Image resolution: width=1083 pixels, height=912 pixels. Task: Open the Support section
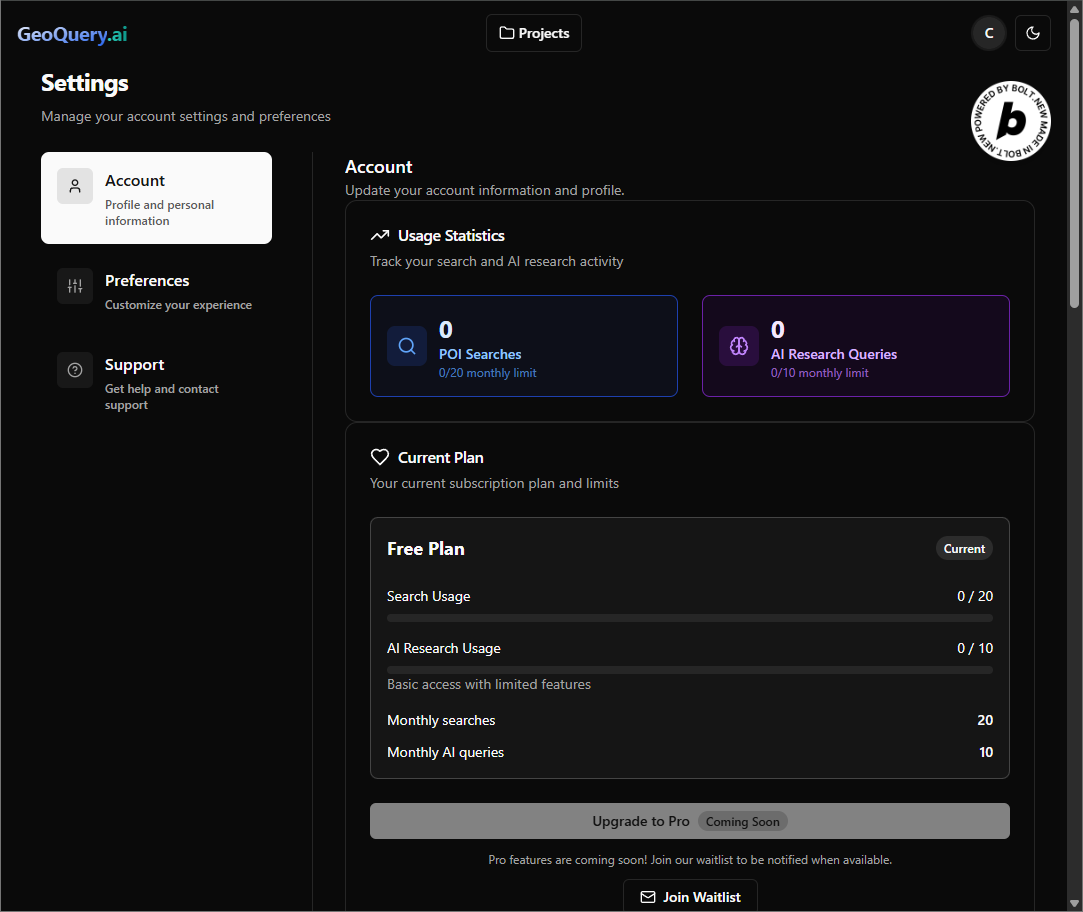[x=156, y=383]
